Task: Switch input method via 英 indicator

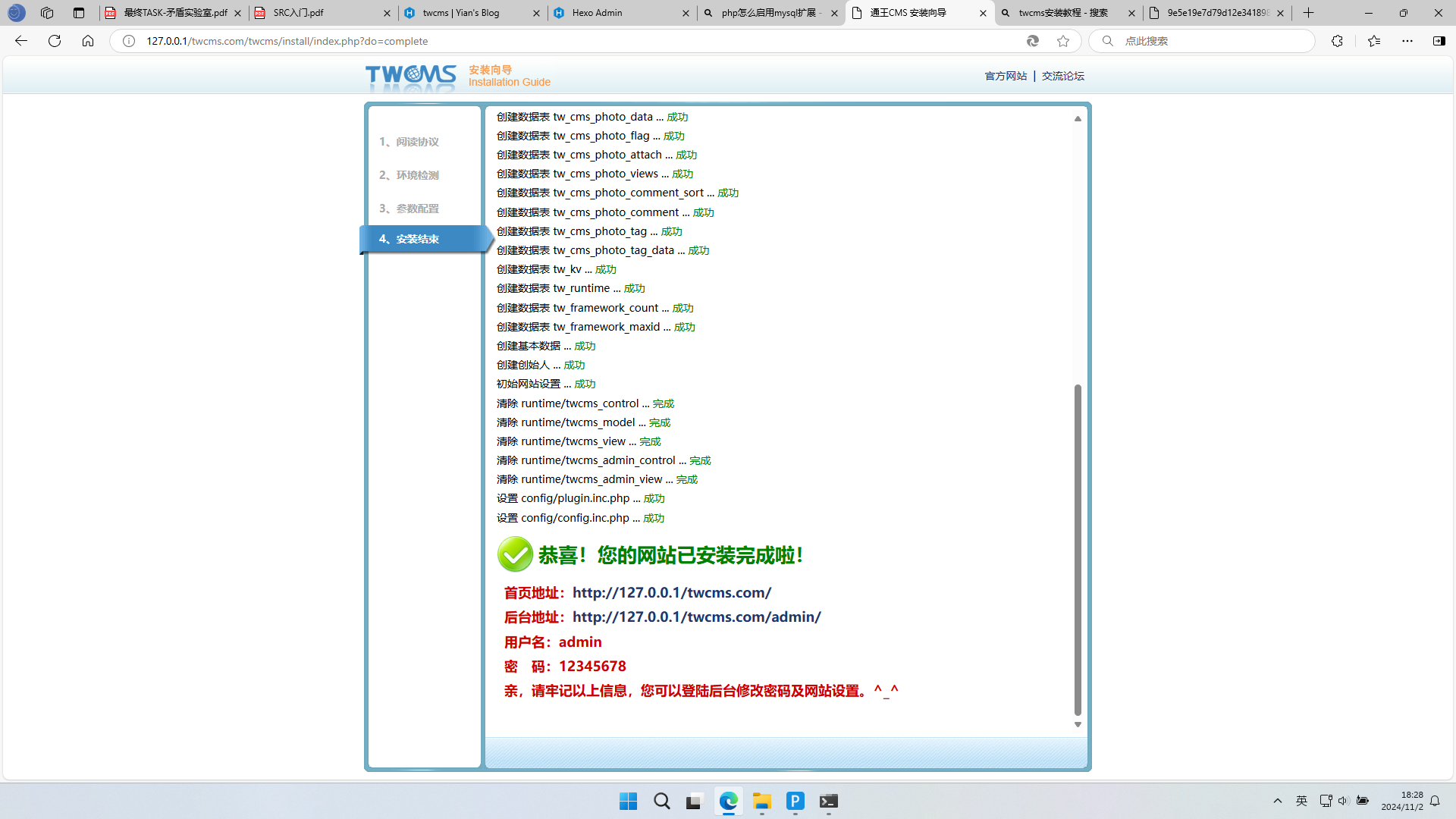Action: pyautogui.click(x=1302, y=801)
